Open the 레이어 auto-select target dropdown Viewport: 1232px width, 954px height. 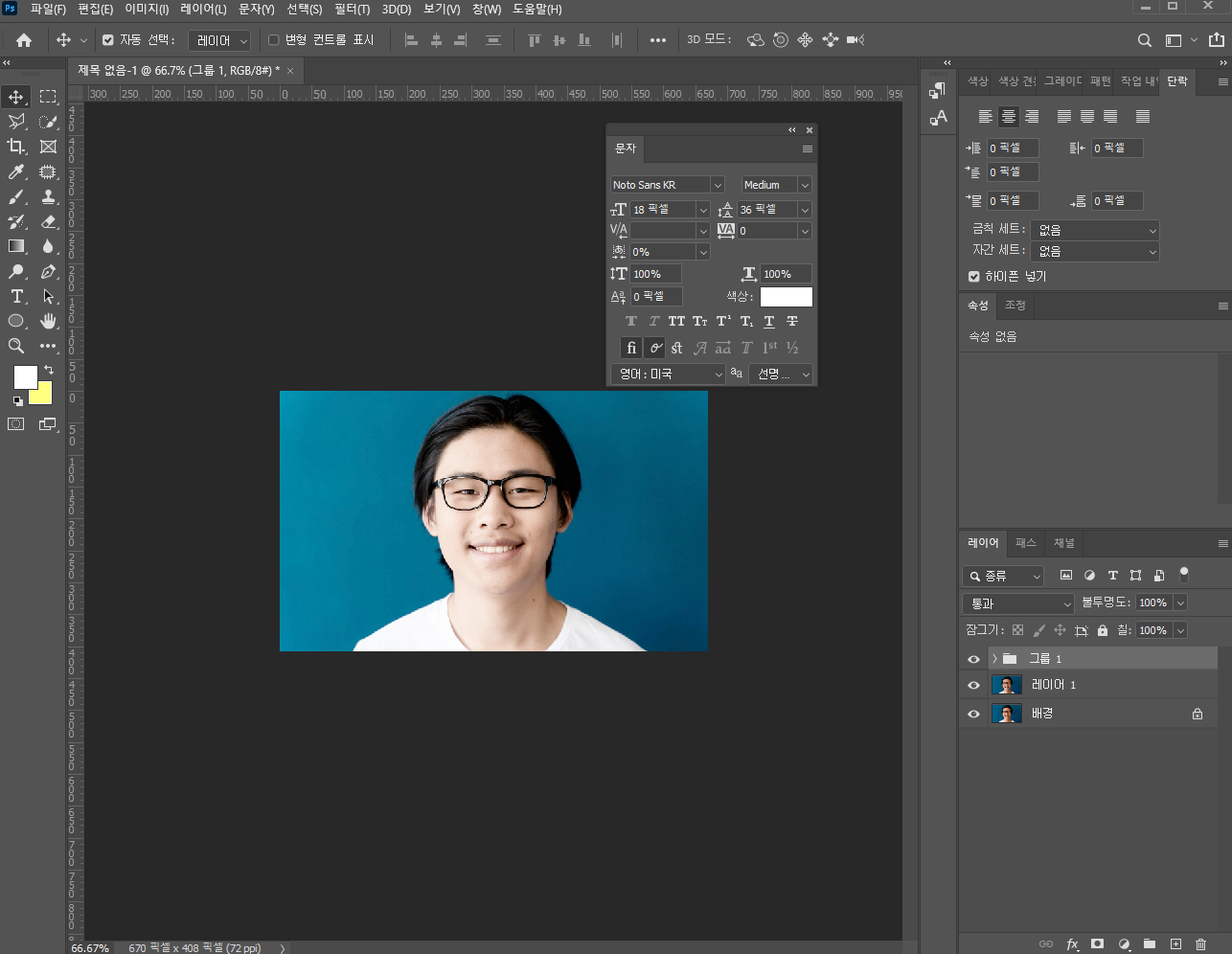click(219, 40)
